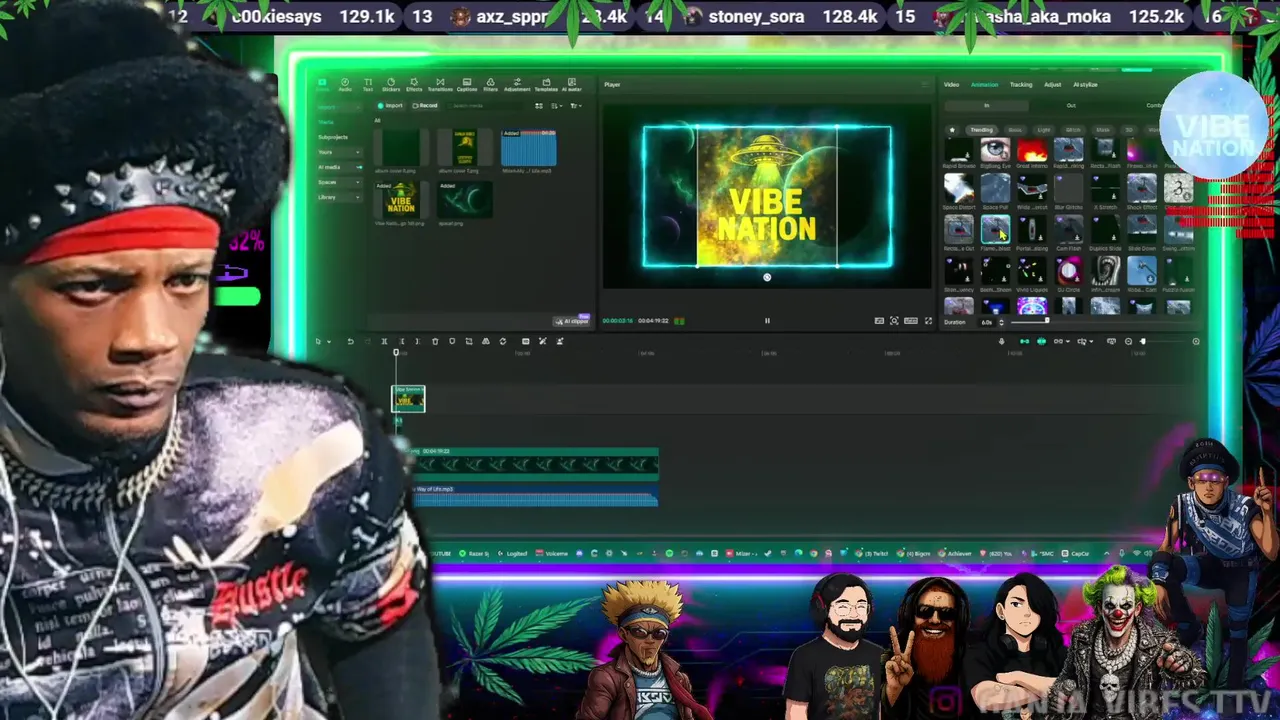Viewport: 1280px width, 720px height.
Task: Select the Basic animation category
Action: (x=1015, y=130)
